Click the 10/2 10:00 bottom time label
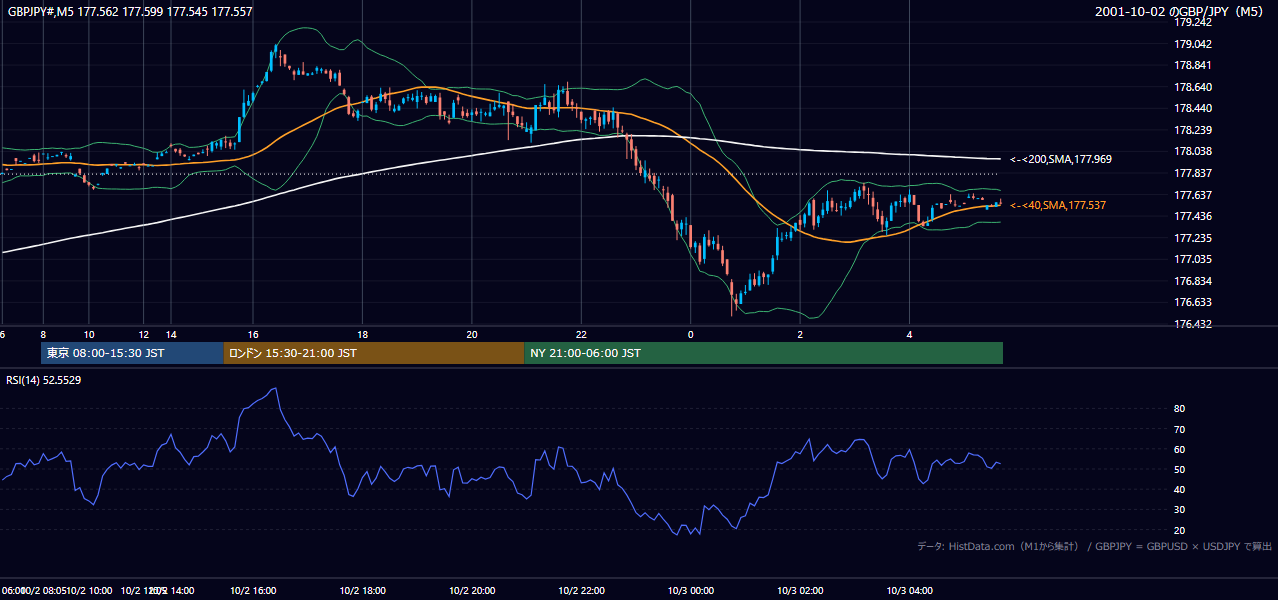 (90, 591)
